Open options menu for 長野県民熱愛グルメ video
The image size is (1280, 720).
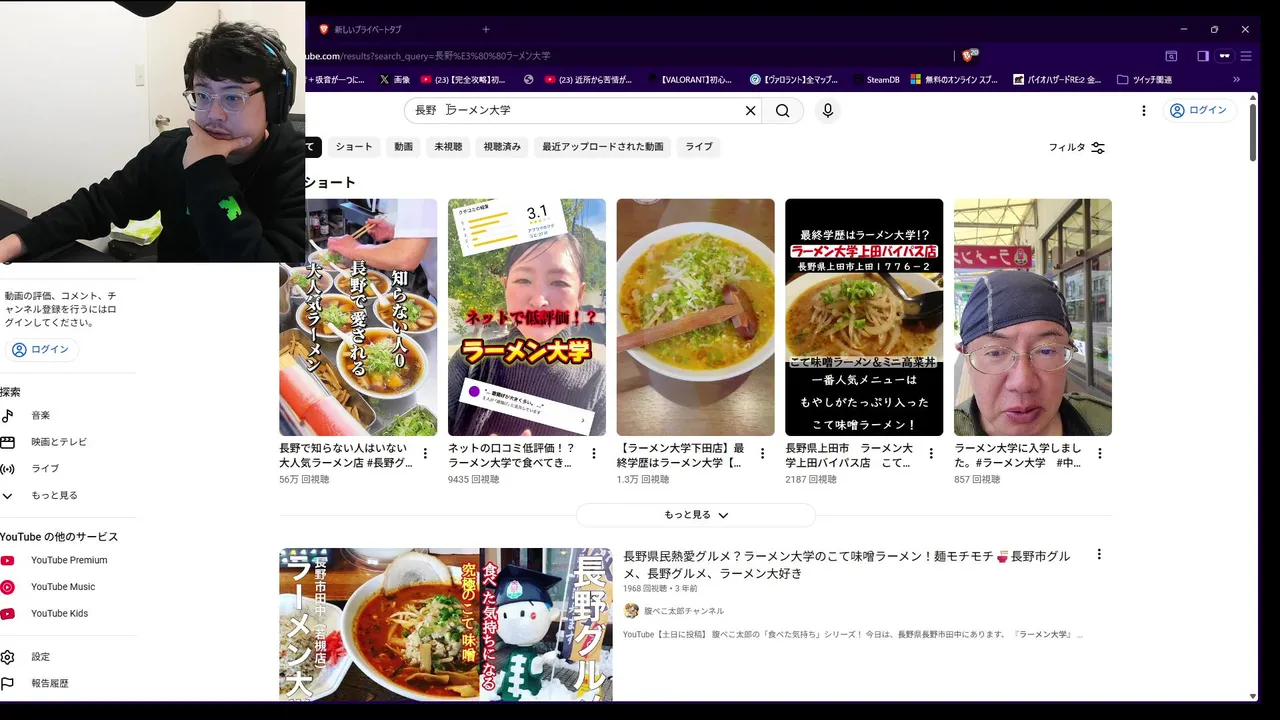[x=1099, y=554]
